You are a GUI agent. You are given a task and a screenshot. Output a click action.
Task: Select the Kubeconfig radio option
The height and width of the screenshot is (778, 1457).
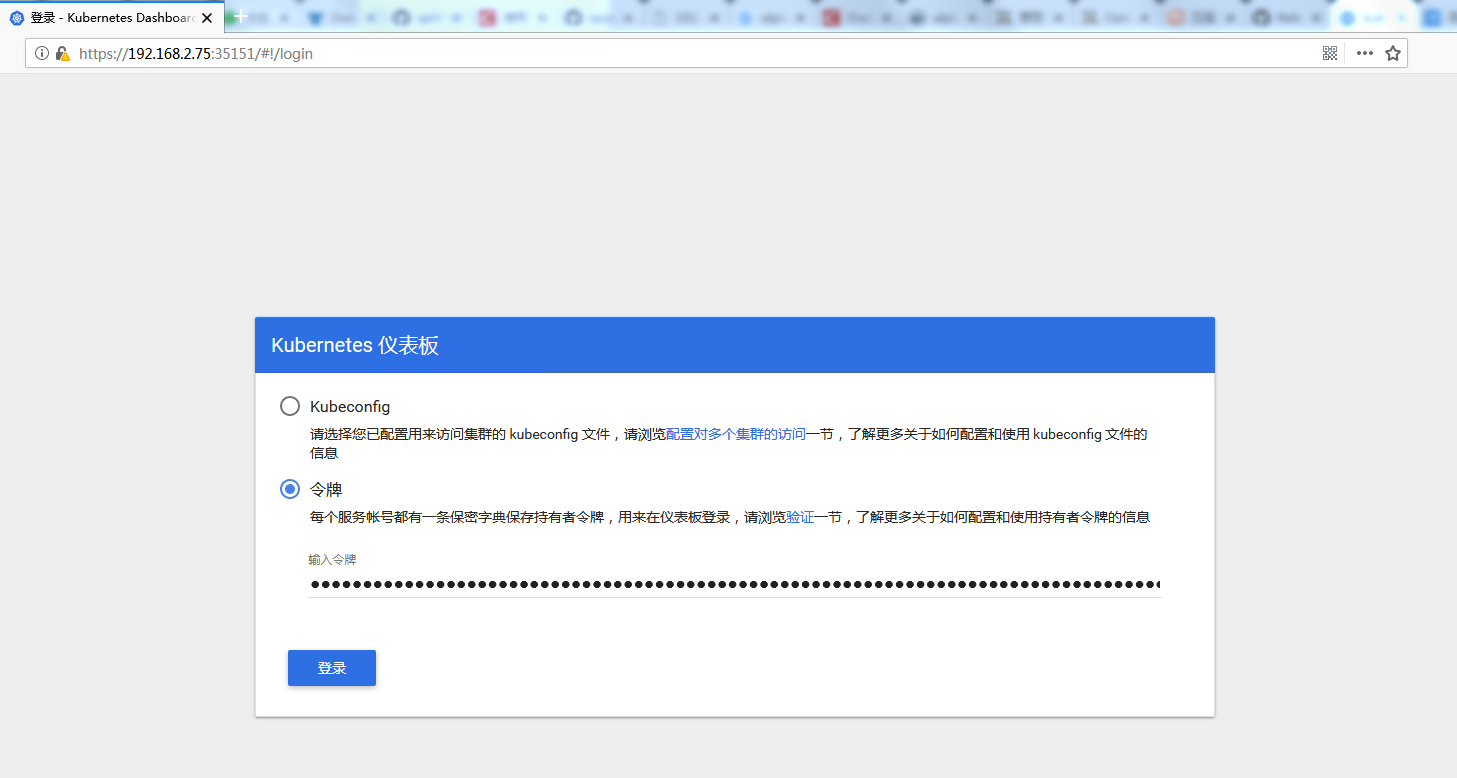coord(290,406)
